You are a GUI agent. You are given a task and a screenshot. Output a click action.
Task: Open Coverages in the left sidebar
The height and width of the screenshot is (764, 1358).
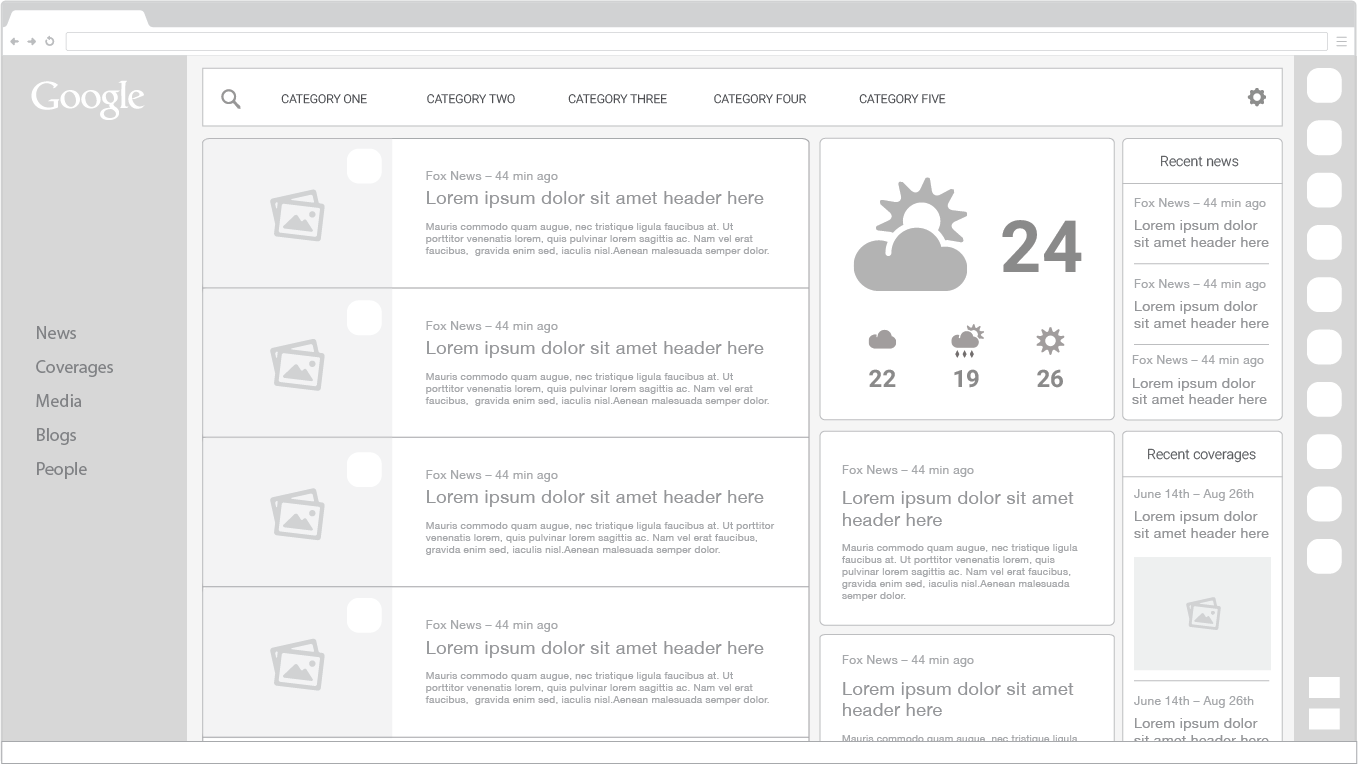tap(74, 367)
